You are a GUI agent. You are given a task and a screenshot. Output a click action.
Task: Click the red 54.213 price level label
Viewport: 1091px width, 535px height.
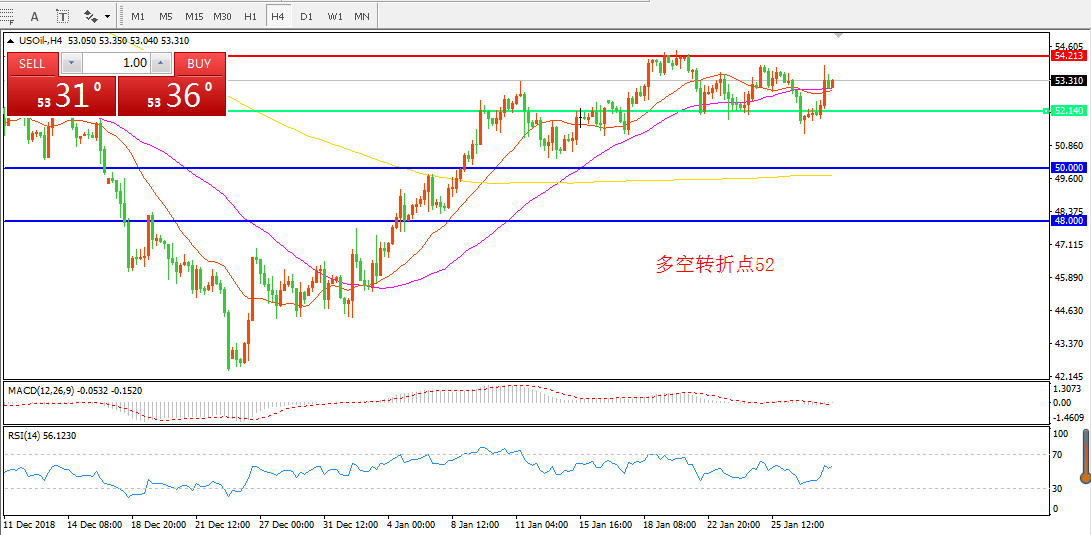pos(1069,56)
